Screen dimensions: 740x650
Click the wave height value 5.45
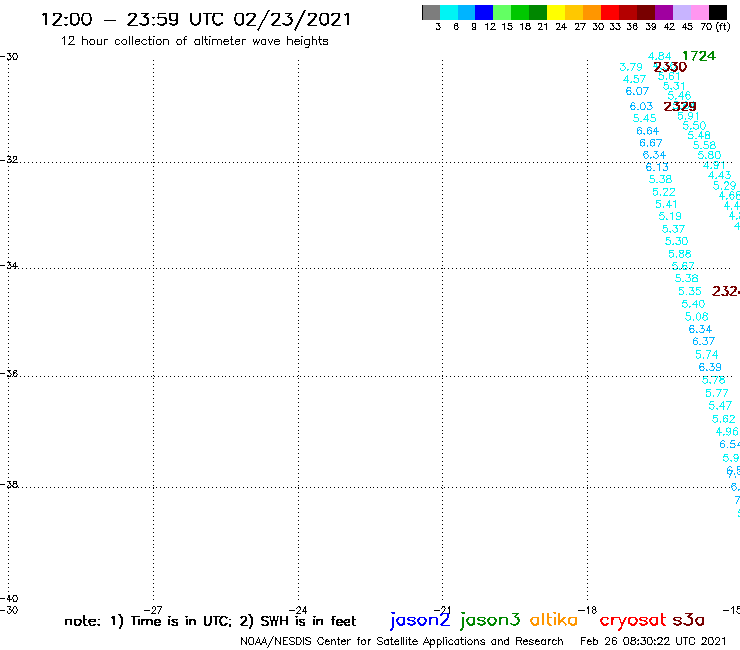tap(644, 118)
